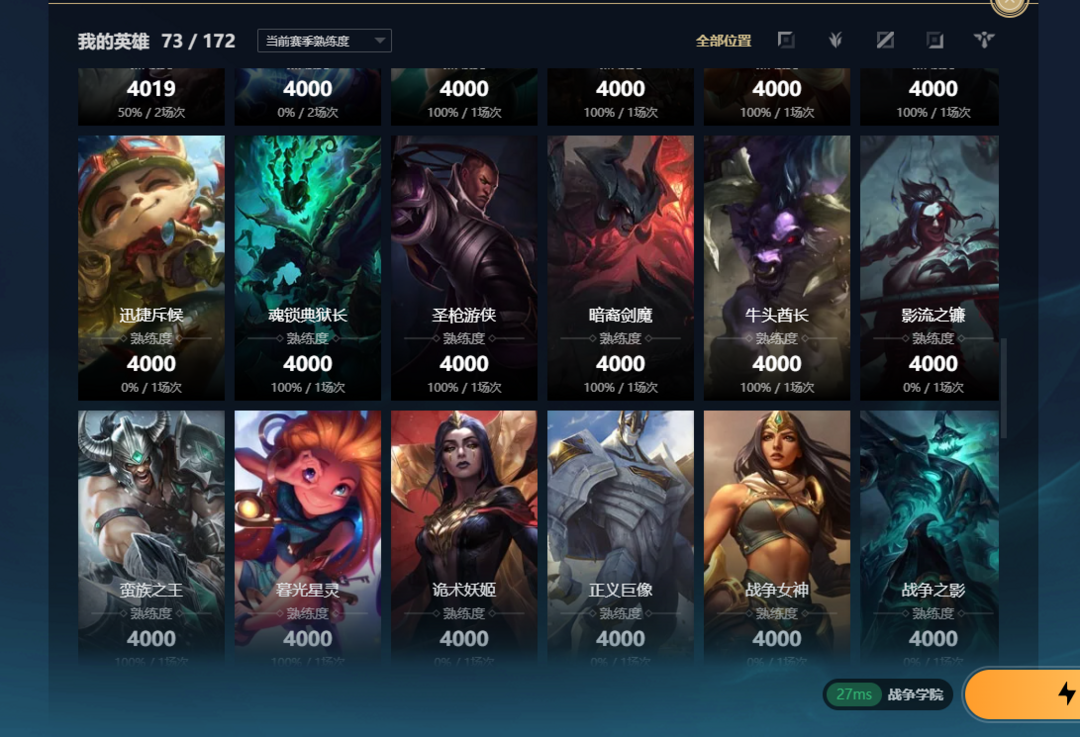The width and height of the screenshot is (1080, 737).
Task: Select the 全部位置 all positions tab
Action: pyautogui.click(x=723, y=41)
